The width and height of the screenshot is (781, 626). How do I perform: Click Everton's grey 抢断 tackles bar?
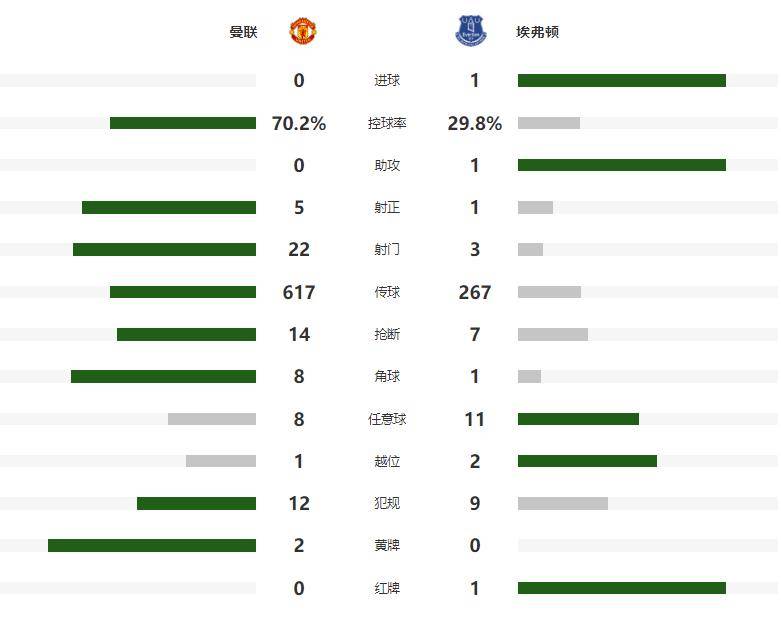coord(553,334)
